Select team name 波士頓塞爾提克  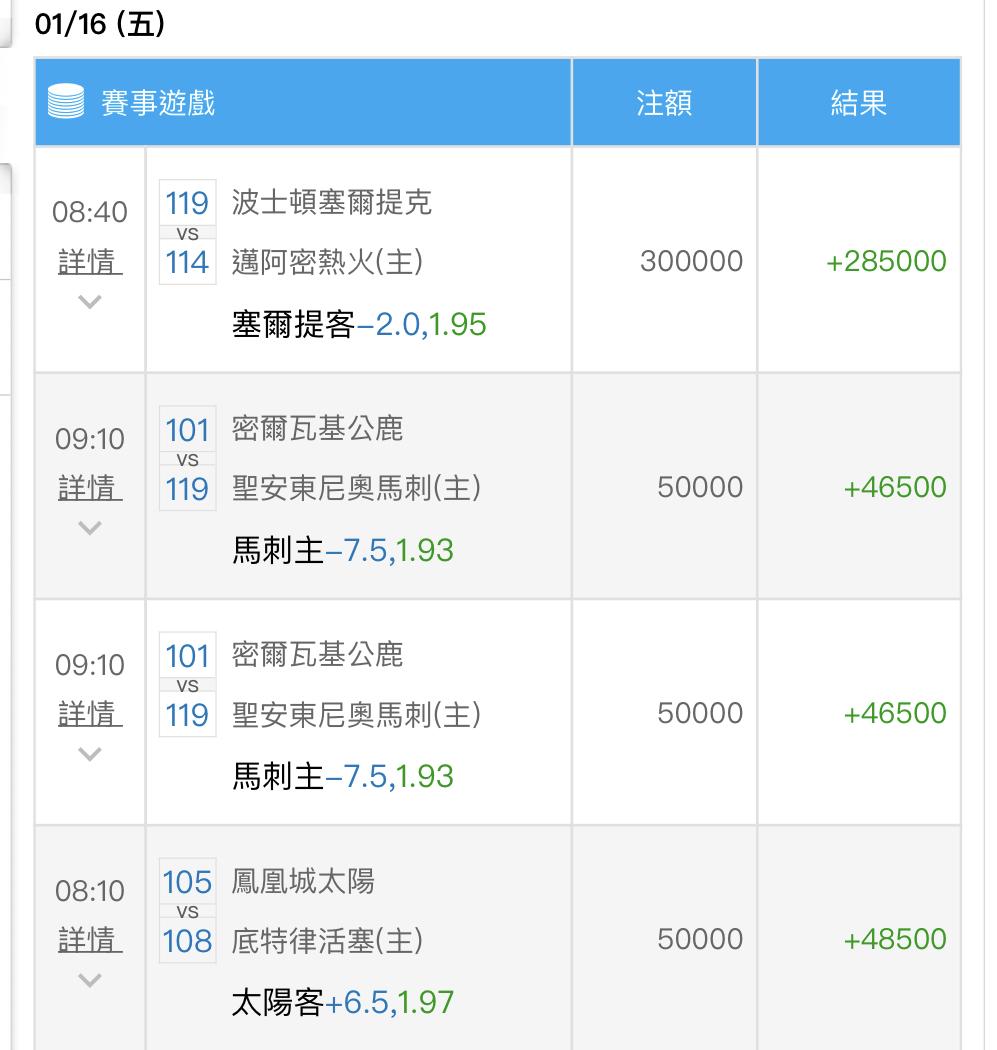coord(332,203)
